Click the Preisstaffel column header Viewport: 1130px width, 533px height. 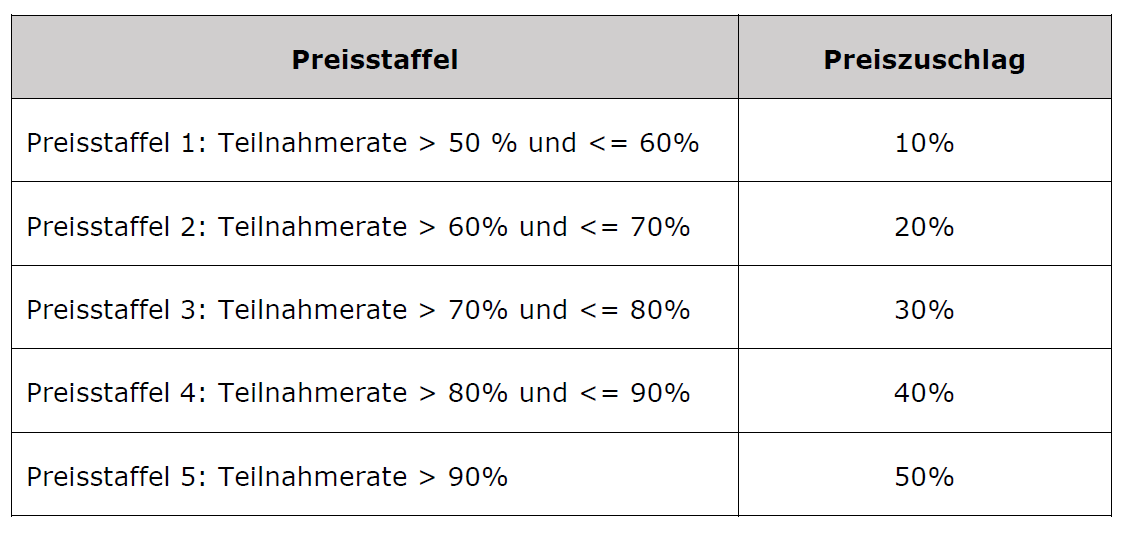click(375, 60)
